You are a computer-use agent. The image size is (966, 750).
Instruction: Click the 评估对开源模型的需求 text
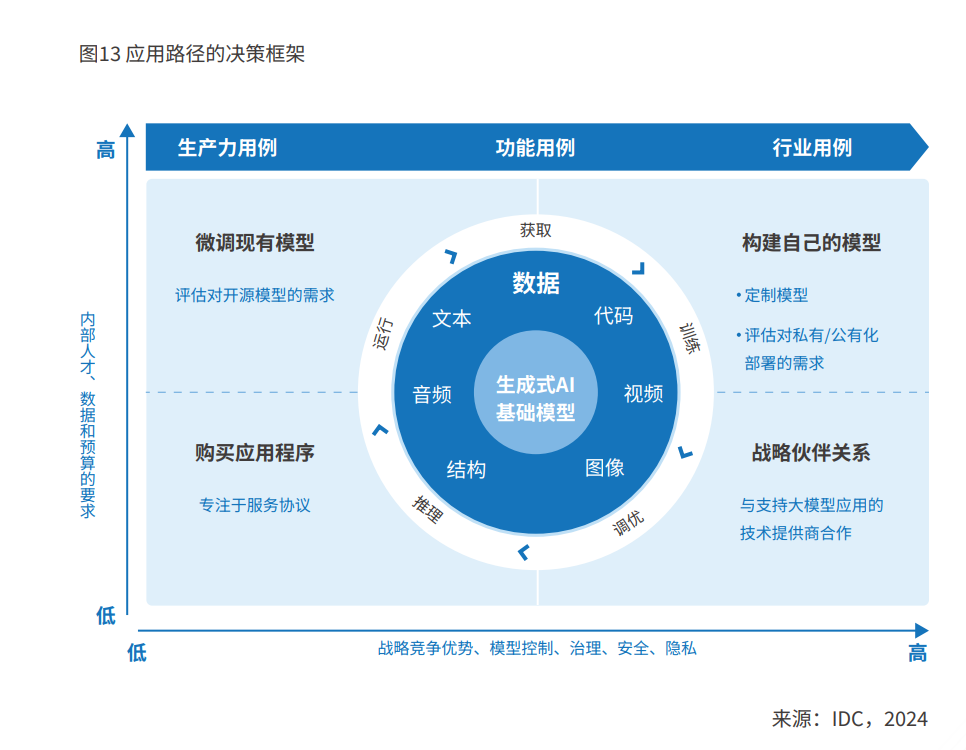(255, 295)
